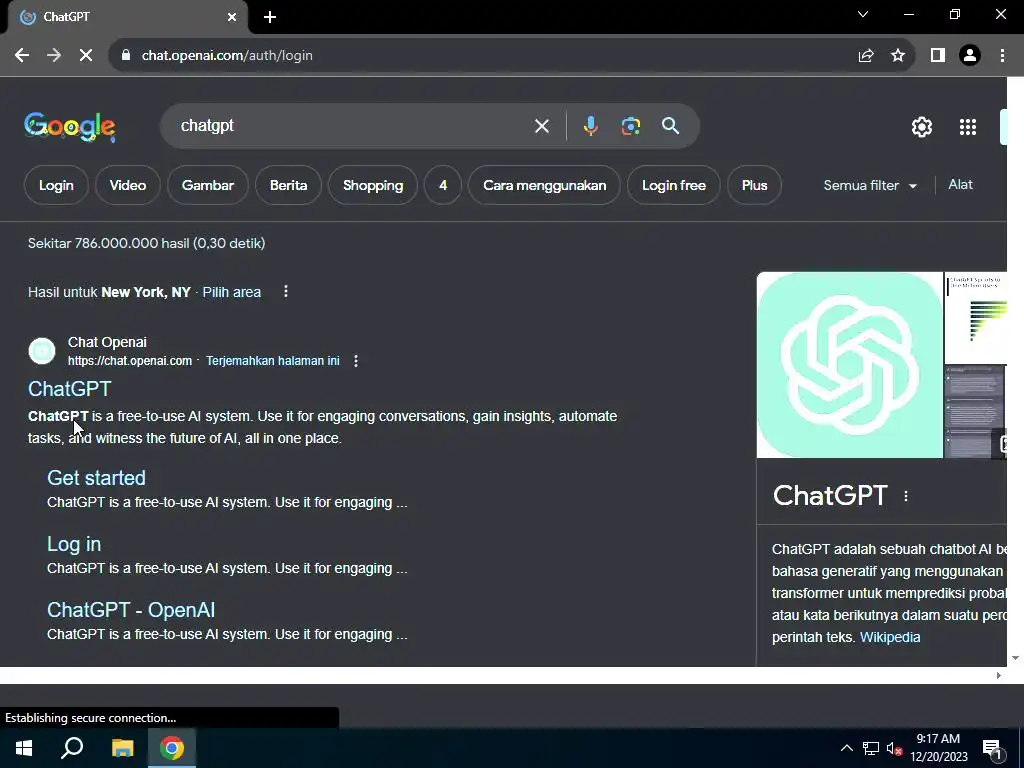The image size is (1024, 768).
Task: Stop page loading with the X button
Action: tap(86, 56)
